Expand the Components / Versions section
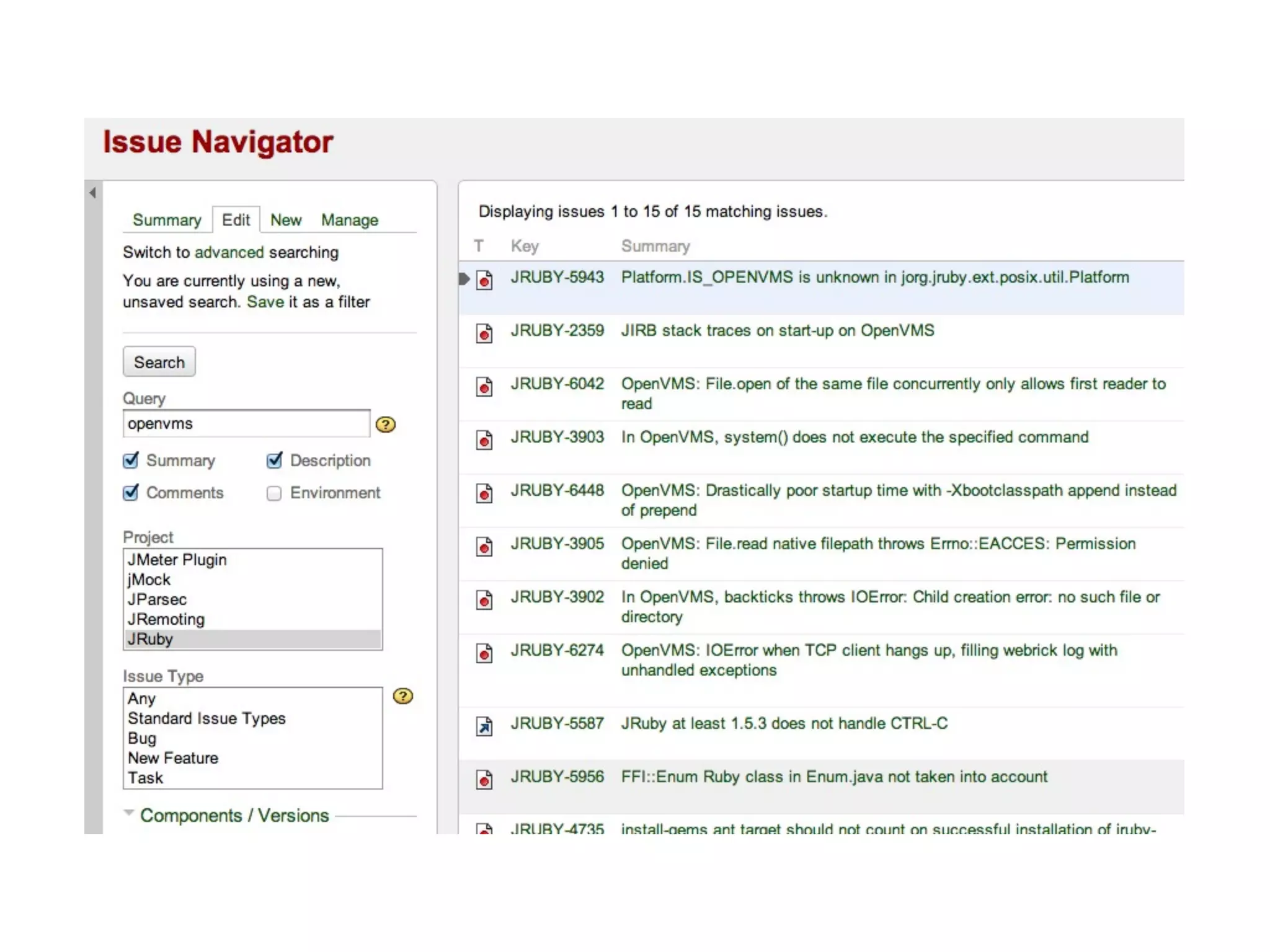This screenshot has height=952, width=1270. coord(234,816)
